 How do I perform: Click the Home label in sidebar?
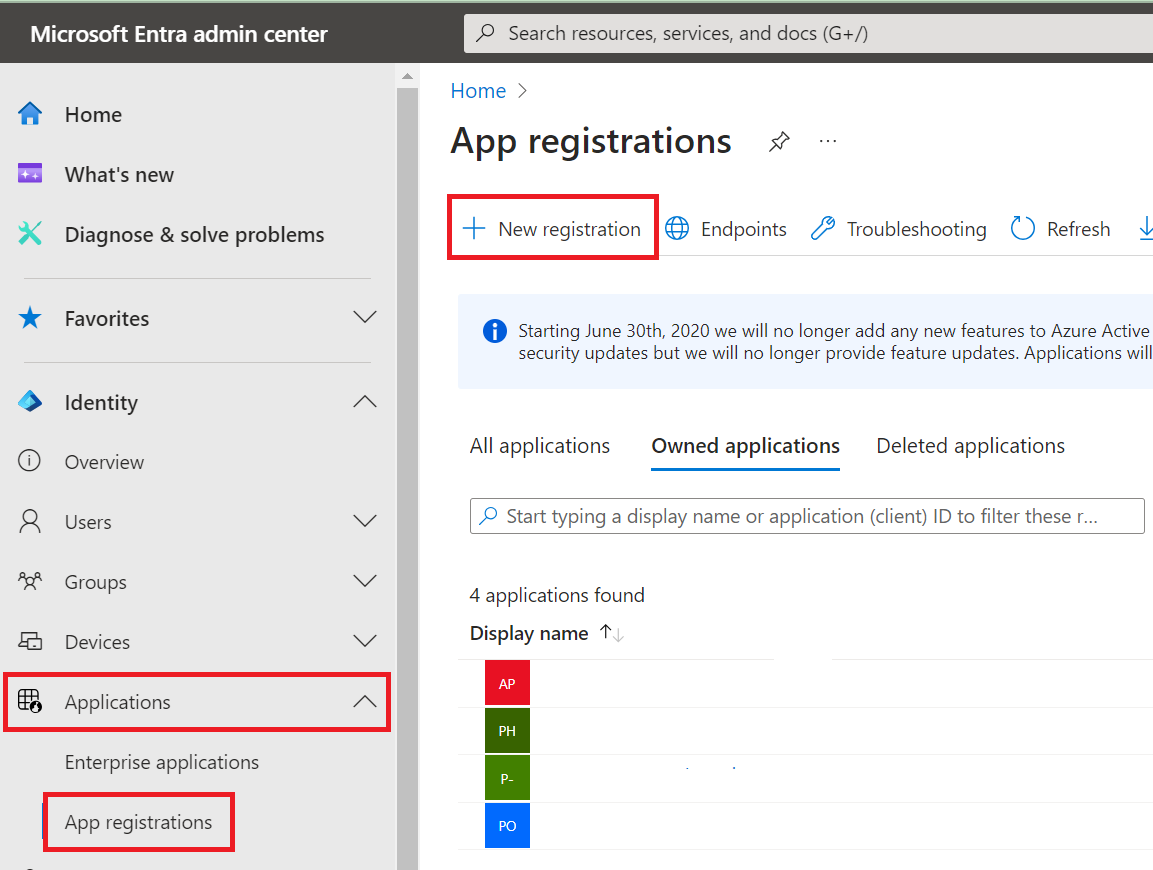point(93,115)
